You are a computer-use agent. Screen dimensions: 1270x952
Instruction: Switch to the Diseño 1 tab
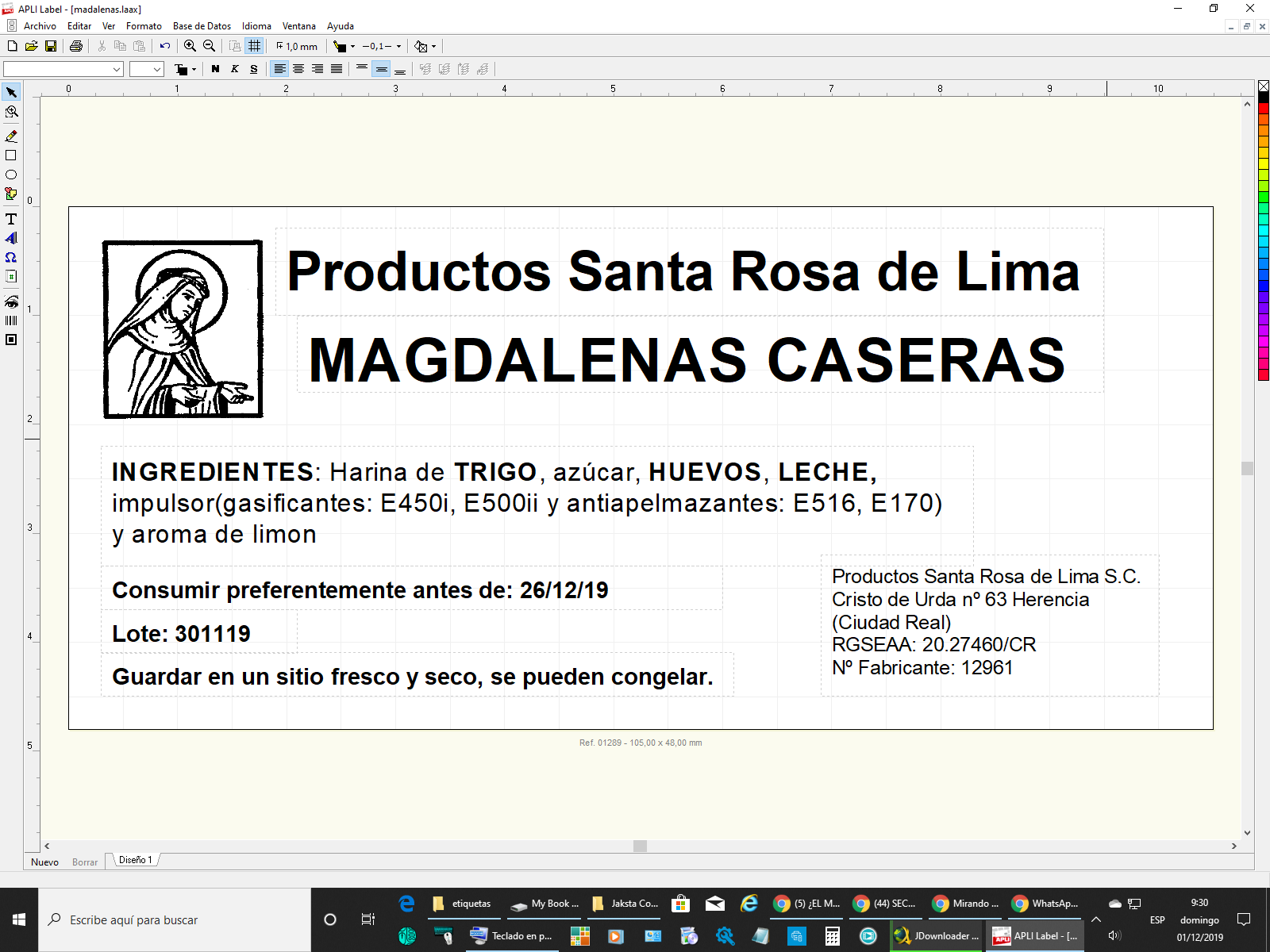(135, 860)
